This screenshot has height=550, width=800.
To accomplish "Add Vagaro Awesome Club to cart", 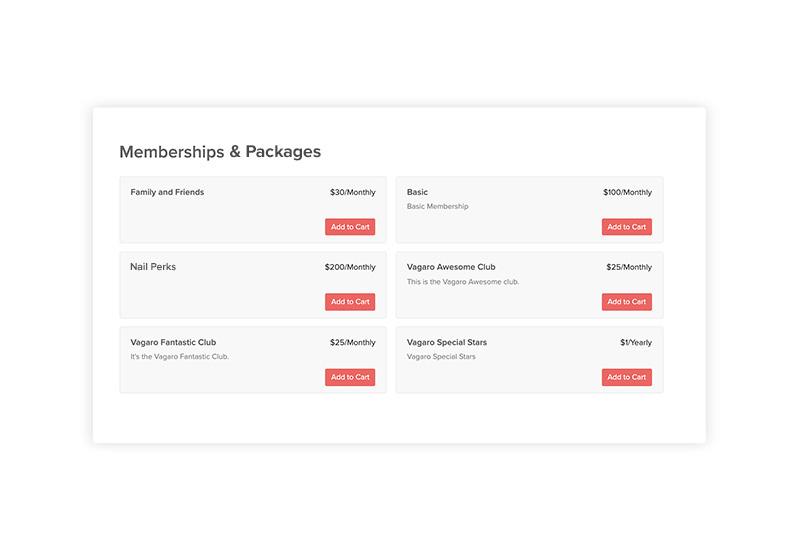I will point(626,302).
